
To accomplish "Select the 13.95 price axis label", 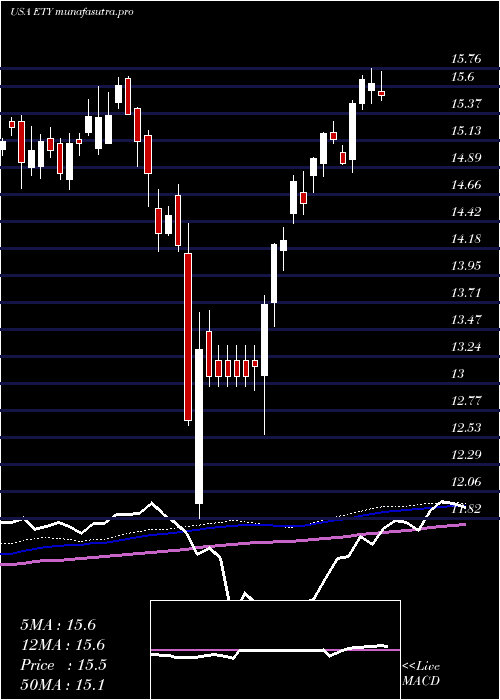I will pos(466,266).
